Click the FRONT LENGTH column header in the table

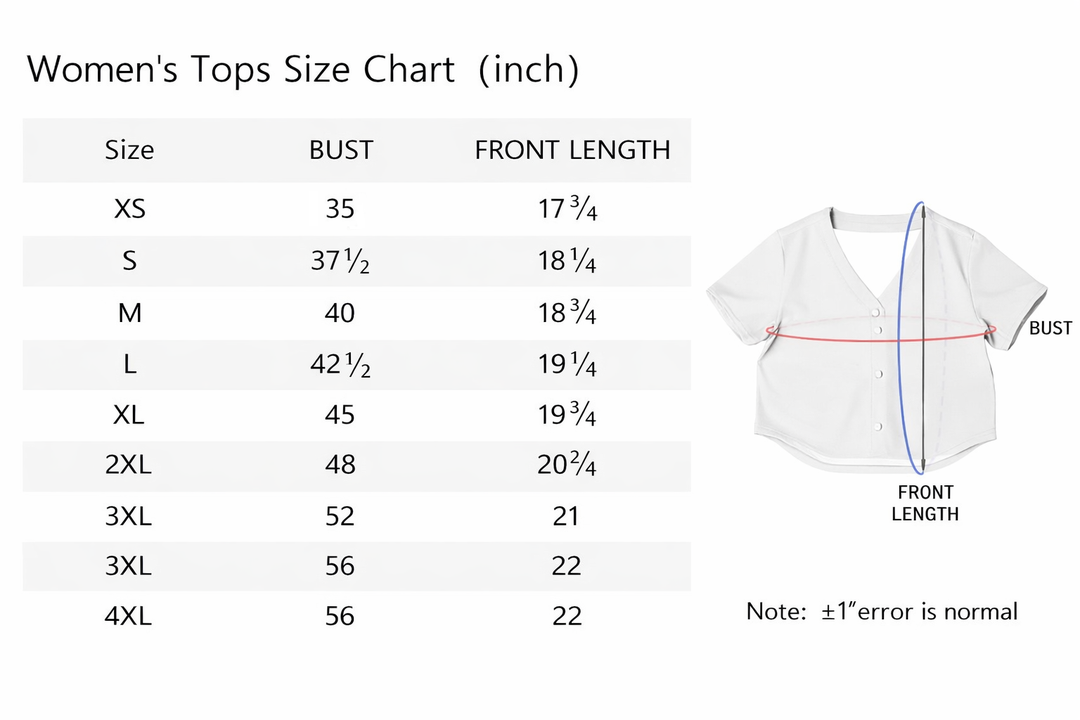coord(572,150)
